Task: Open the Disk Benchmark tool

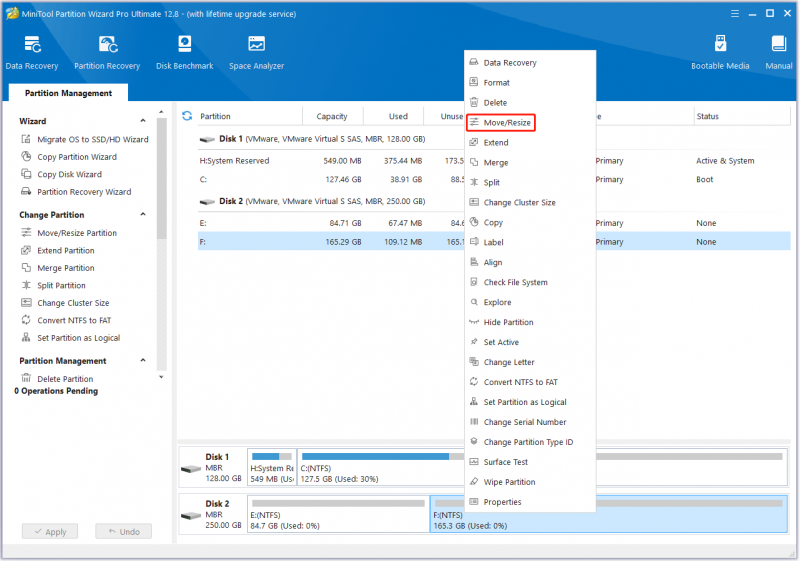Action: pyautogui.click(x=185, y=53)
